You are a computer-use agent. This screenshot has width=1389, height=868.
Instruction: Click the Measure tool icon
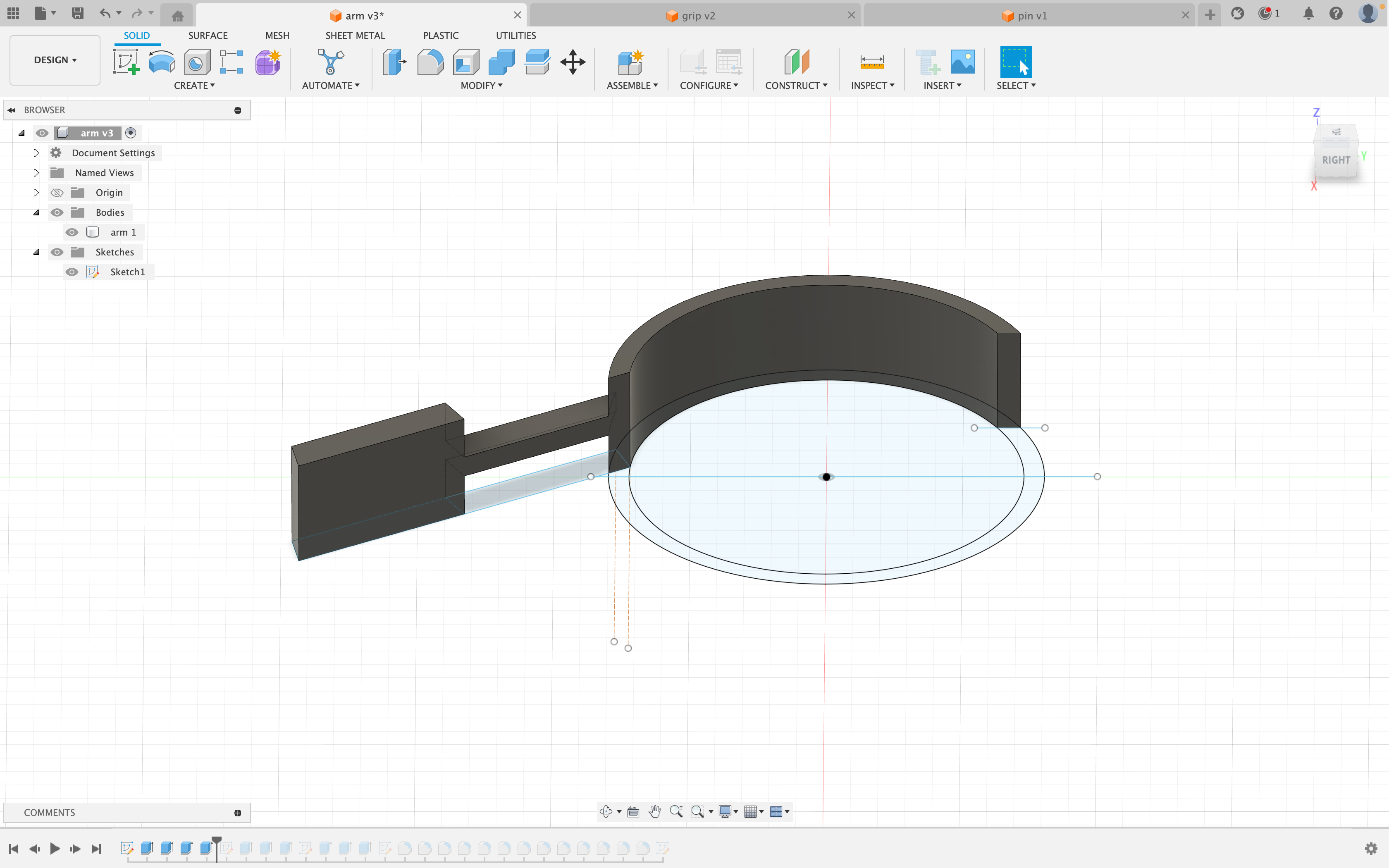point(872,62)
